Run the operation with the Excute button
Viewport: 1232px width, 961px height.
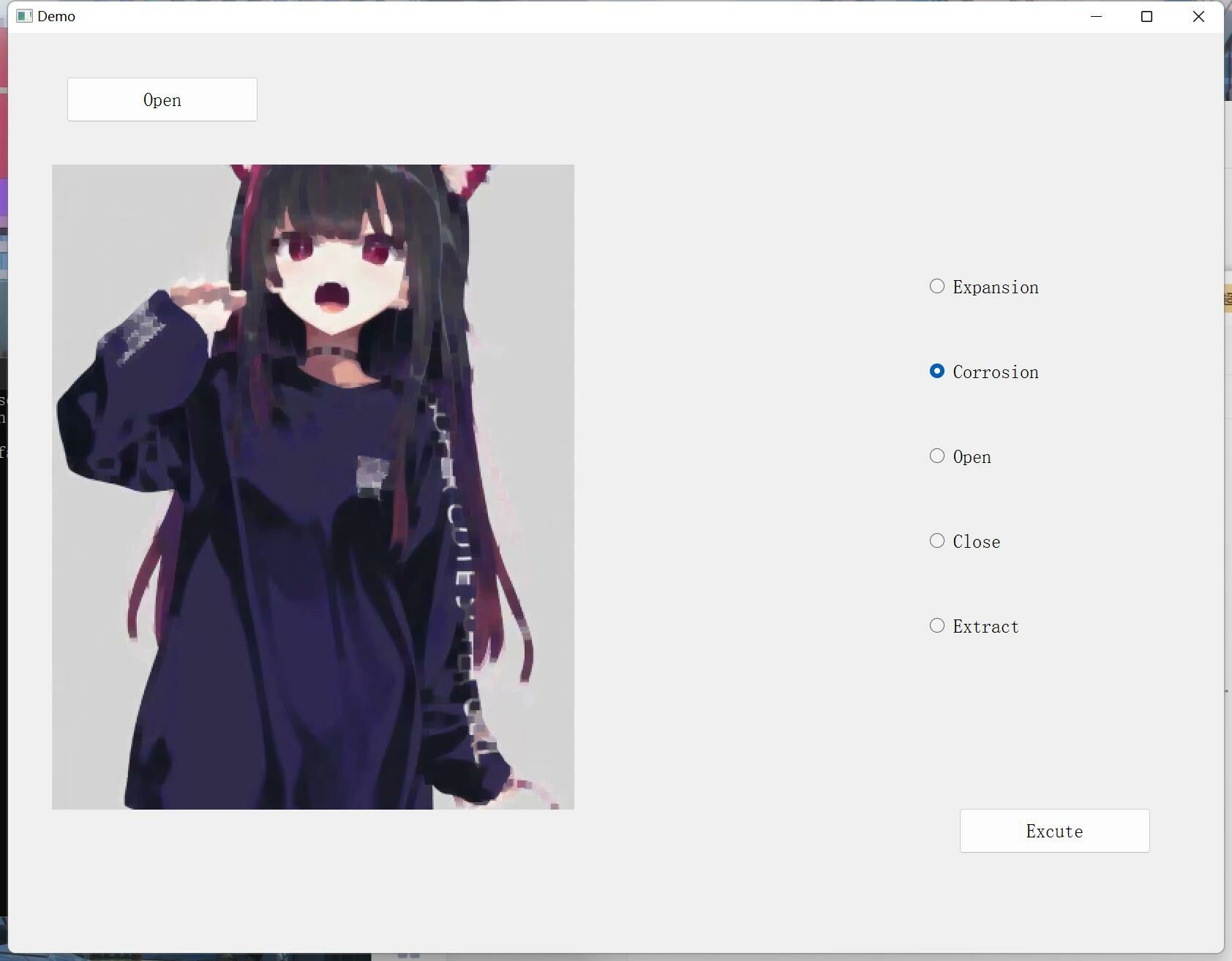tap(1054, 831)
